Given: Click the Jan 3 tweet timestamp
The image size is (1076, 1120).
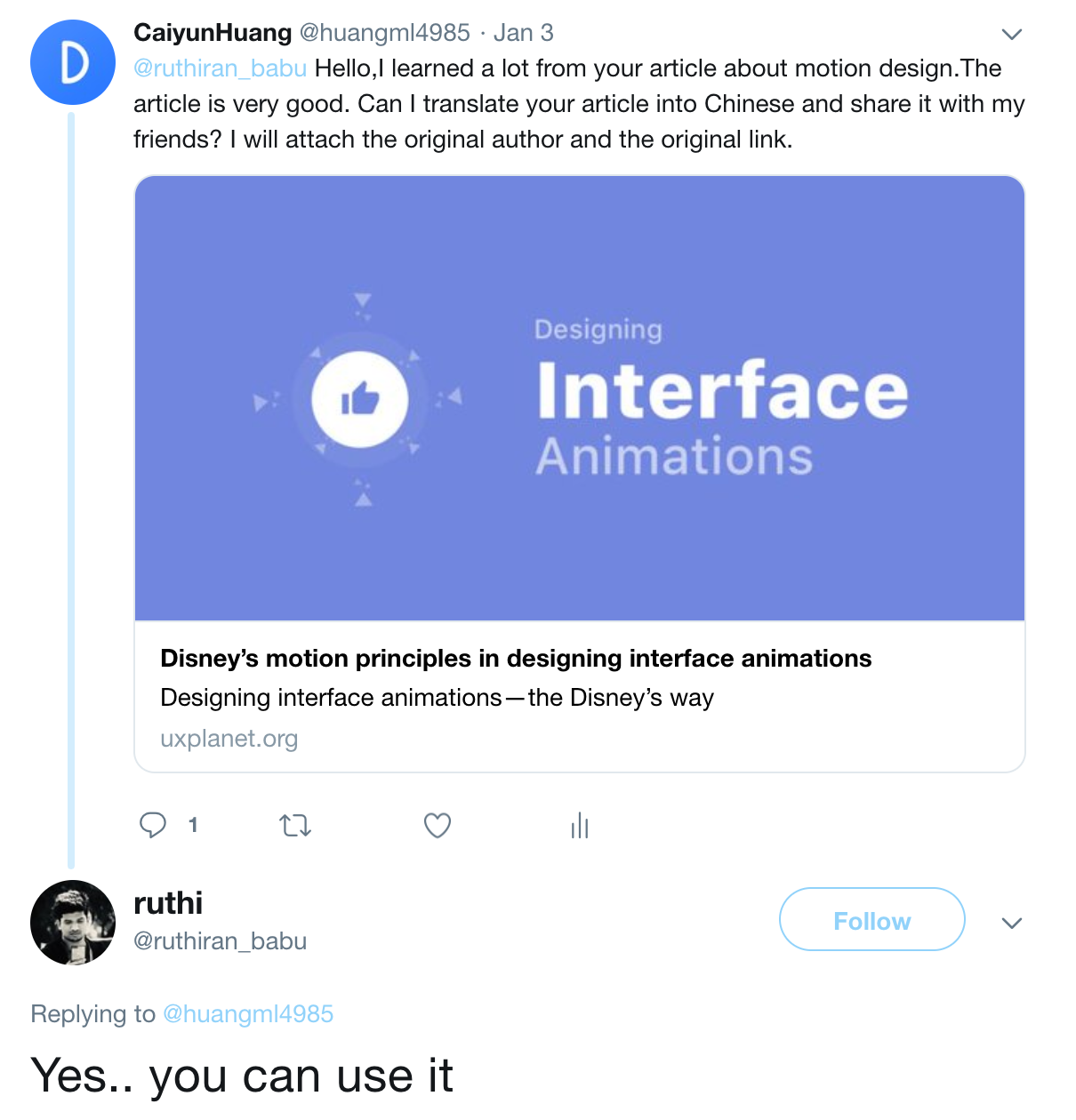Looking at the screenshot, I should pyautogui.click(x=524, y=33).
